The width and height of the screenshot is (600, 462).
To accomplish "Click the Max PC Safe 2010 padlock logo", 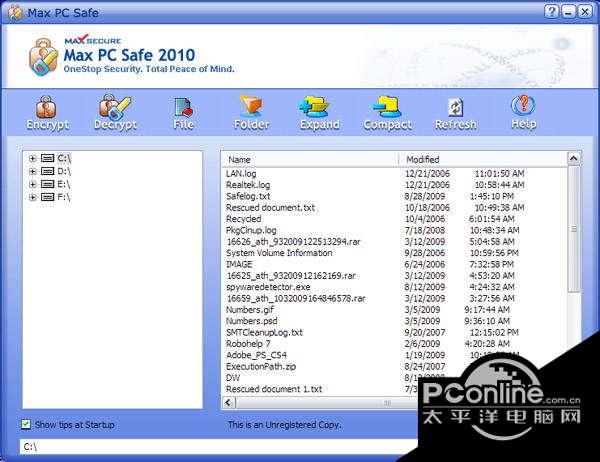I will [x=43, y=57].
